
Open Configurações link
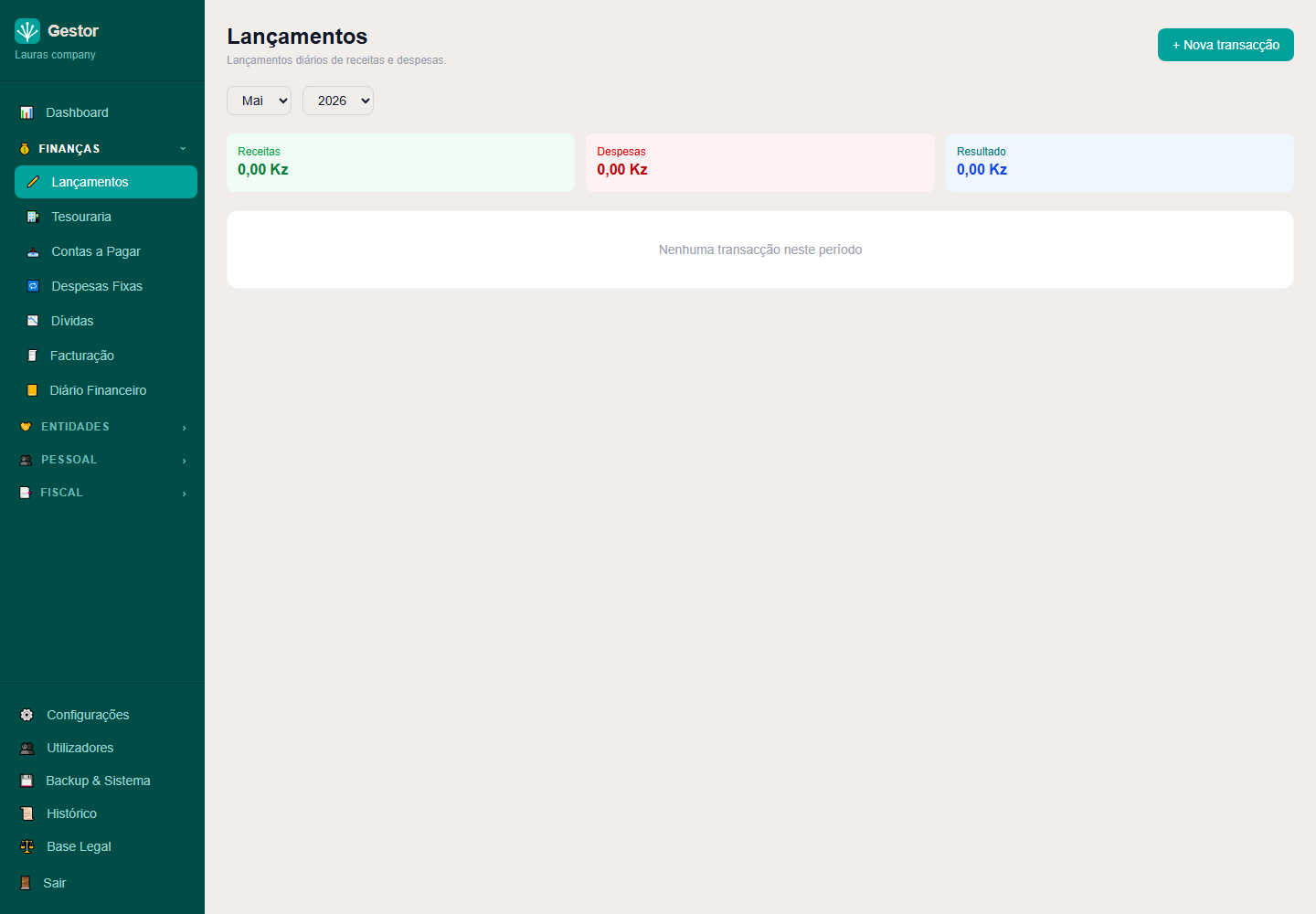[x=102, y=715]
